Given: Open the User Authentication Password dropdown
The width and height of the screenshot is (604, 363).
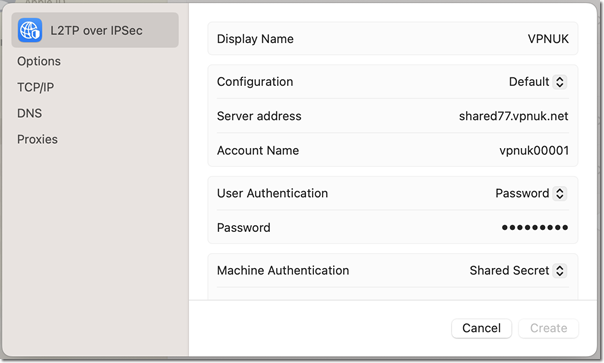Looking at the screenshot, I should [531, 193].
